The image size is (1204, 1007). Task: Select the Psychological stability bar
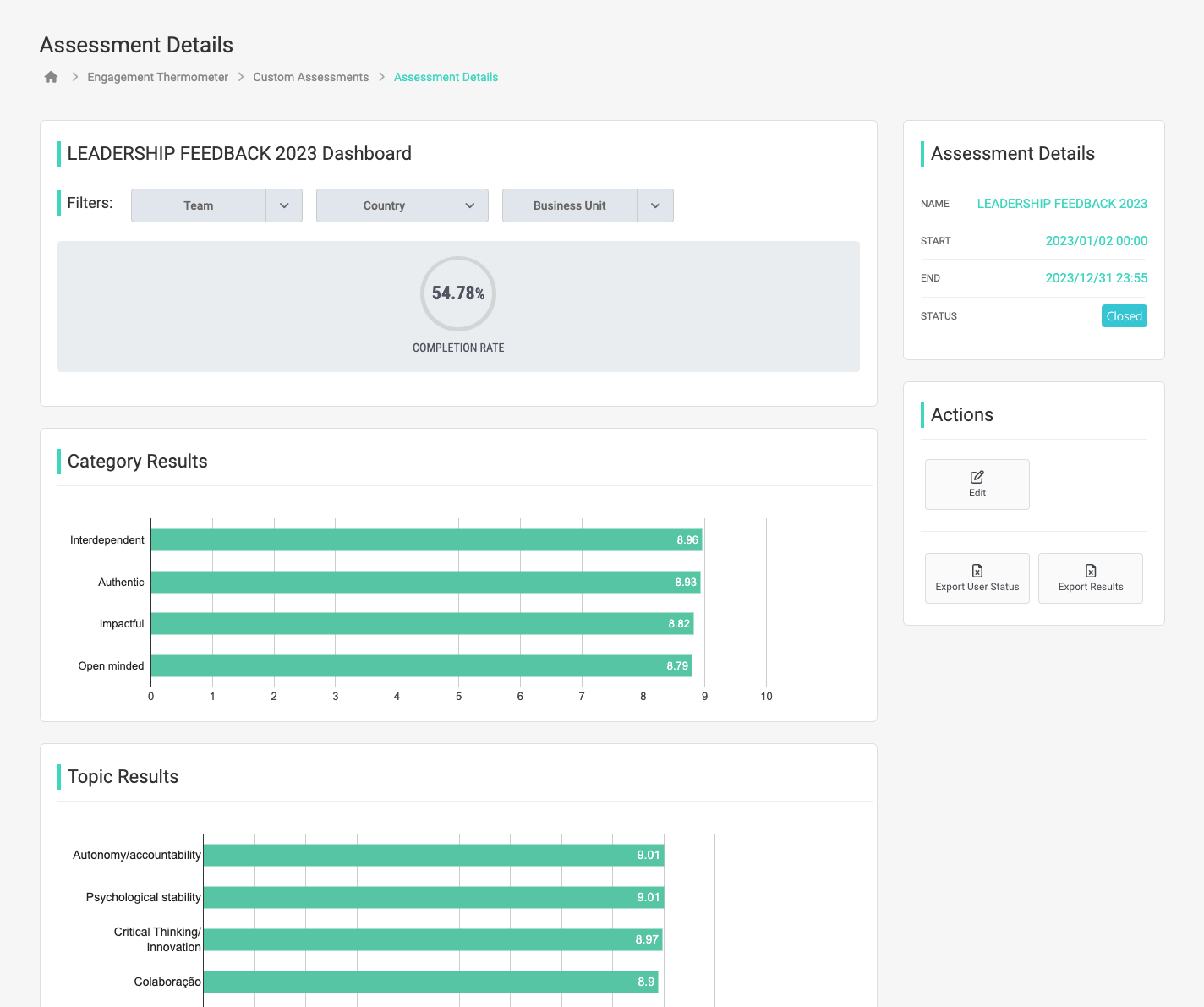tap(434, 897)
